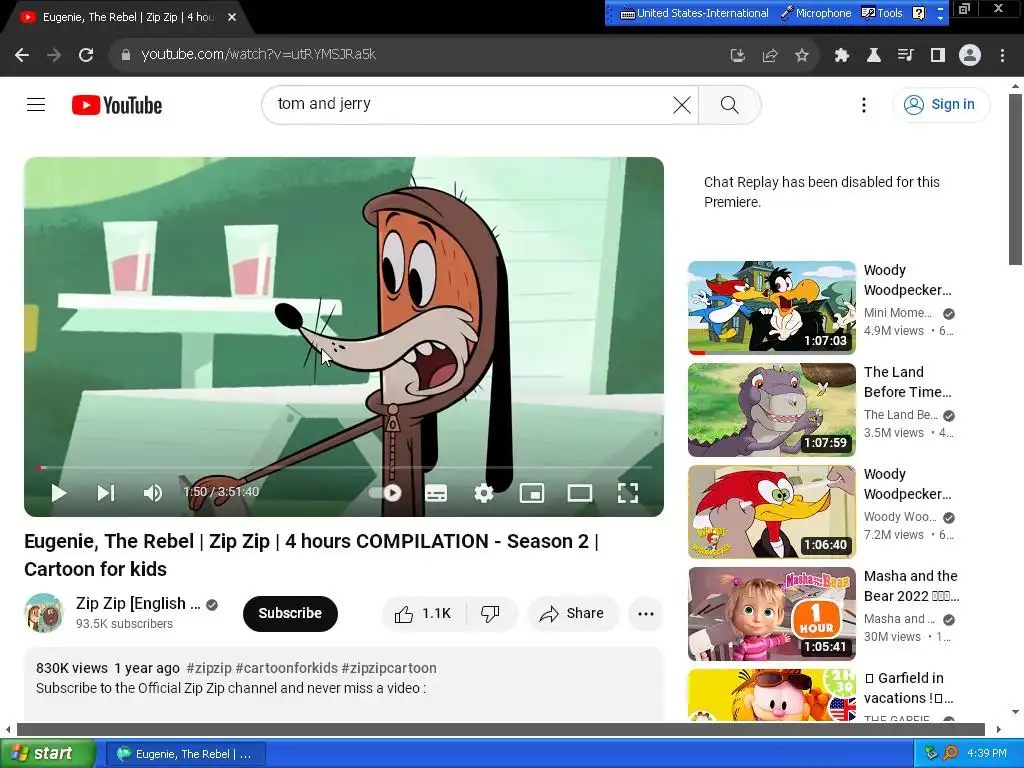Turn on subtitles/closed captions
This screenshot has width=1024, height=768.
(x=436, y=493)
